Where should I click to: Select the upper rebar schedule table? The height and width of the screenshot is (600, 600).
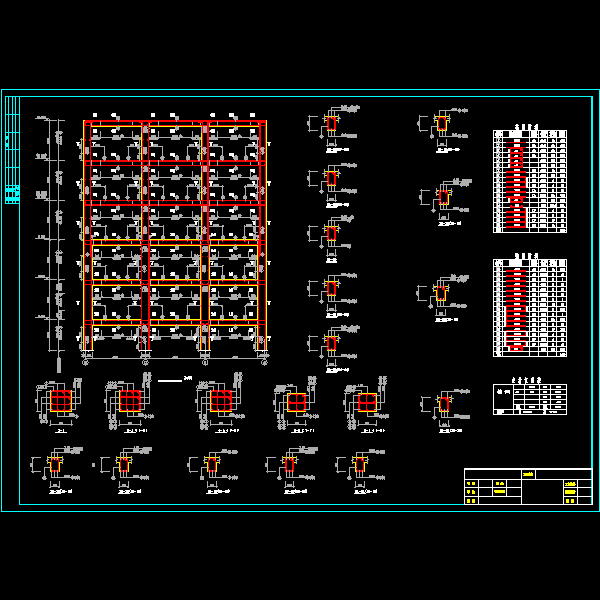click(529, 181)
